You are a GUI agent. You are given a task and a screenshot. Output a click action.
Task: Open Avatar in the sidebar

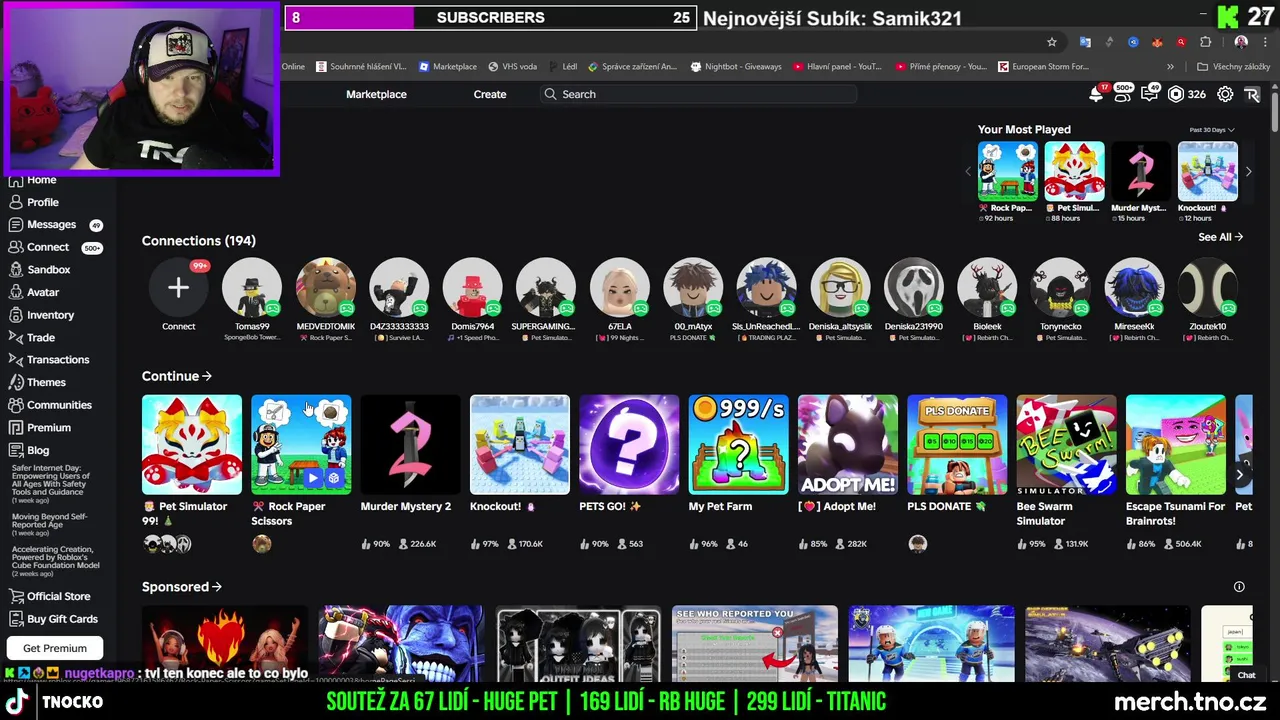[x=43, y=292]
